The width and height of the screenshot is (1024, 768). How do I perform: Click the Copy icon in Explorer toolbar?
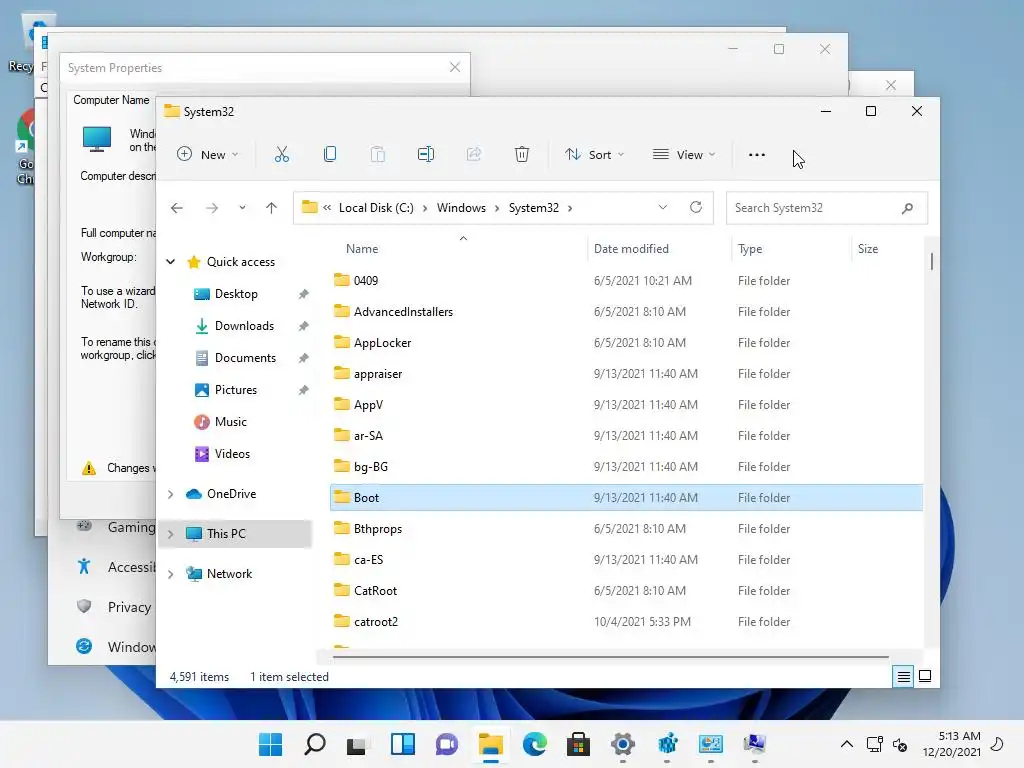[330, 155]
